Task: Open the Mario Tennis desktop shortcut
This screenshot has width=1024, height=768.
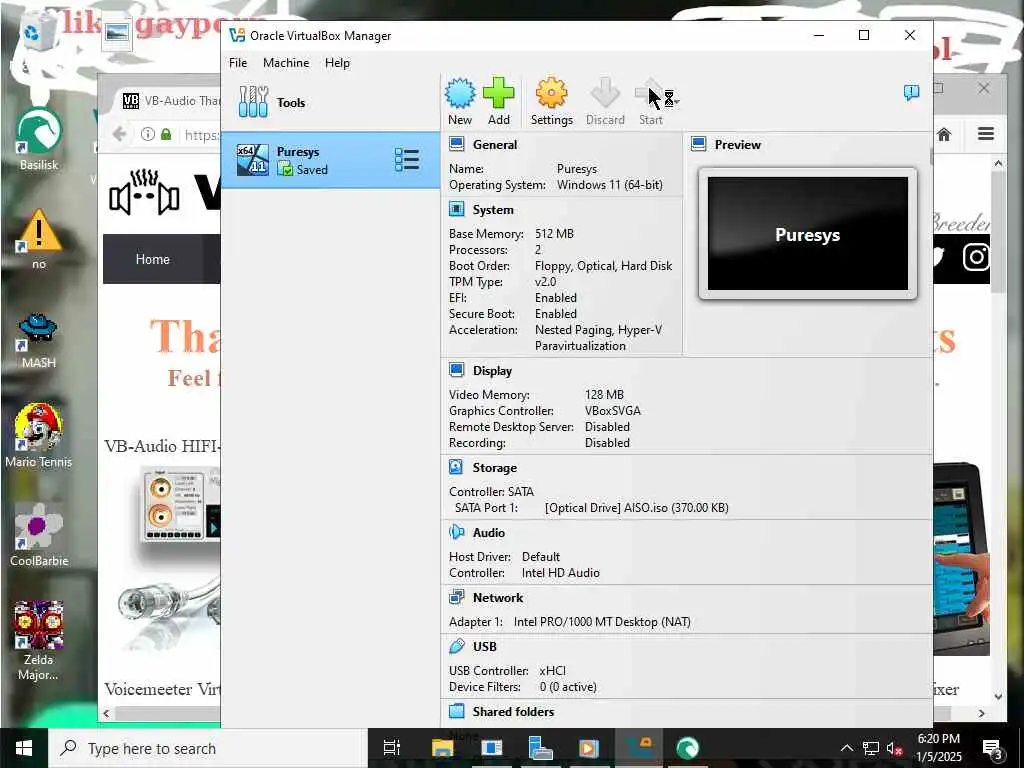Action: click(x=39, y=436)
